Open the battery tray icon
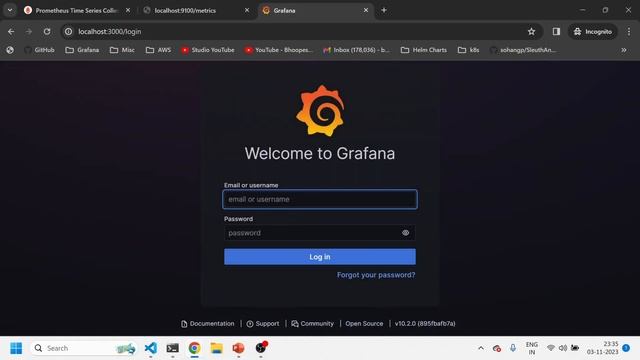The image size is (640, 360). (x=575, y=348)
